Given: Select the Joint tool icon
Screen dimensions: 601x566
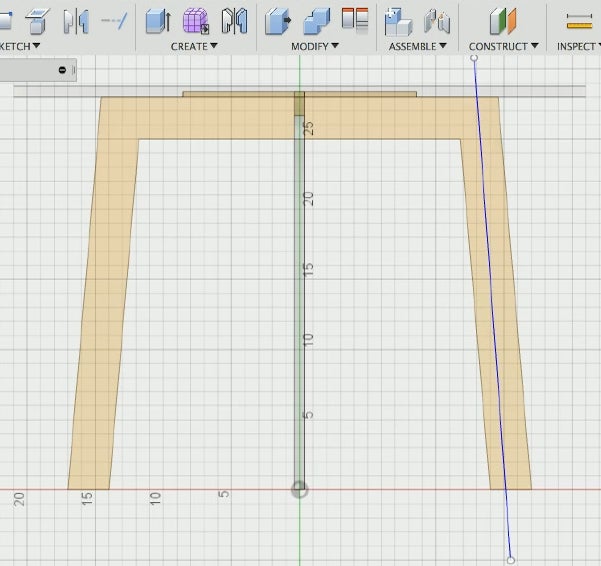Looking at the screenshot, I should point(437,22).
